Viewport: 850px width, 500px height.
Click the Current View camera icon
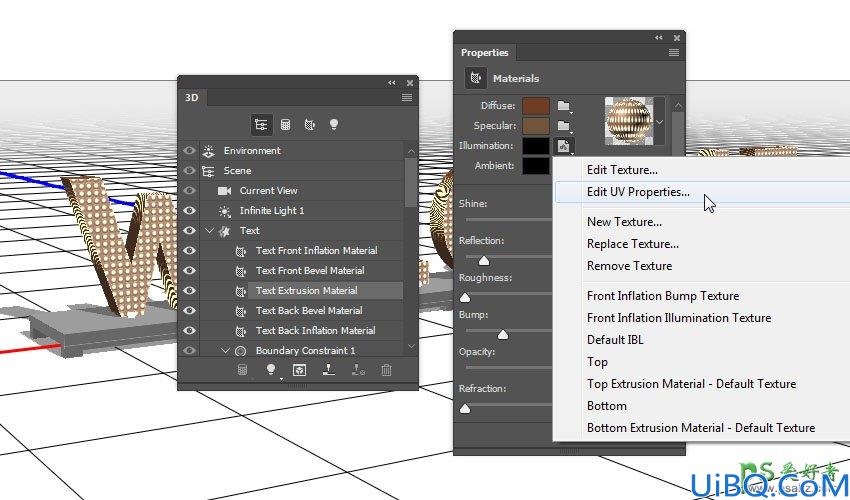click(224, 191)
